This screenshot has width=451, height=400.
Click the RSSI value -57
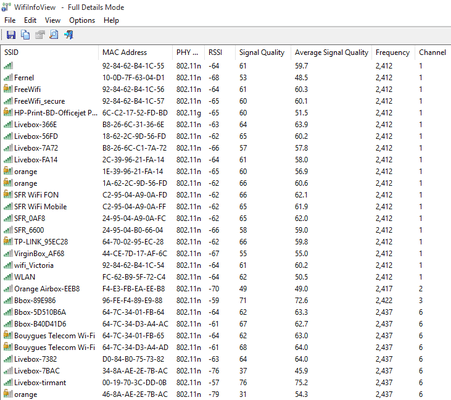point(214,382)
